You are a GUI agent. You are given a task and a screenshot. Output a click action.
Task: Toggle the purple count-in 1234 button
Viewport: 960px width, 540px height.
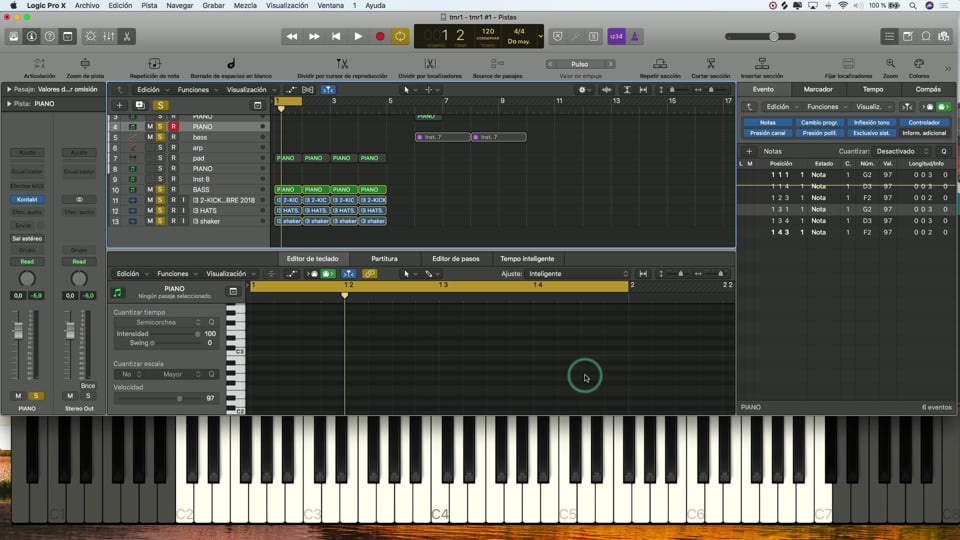(x=616, y=37)
